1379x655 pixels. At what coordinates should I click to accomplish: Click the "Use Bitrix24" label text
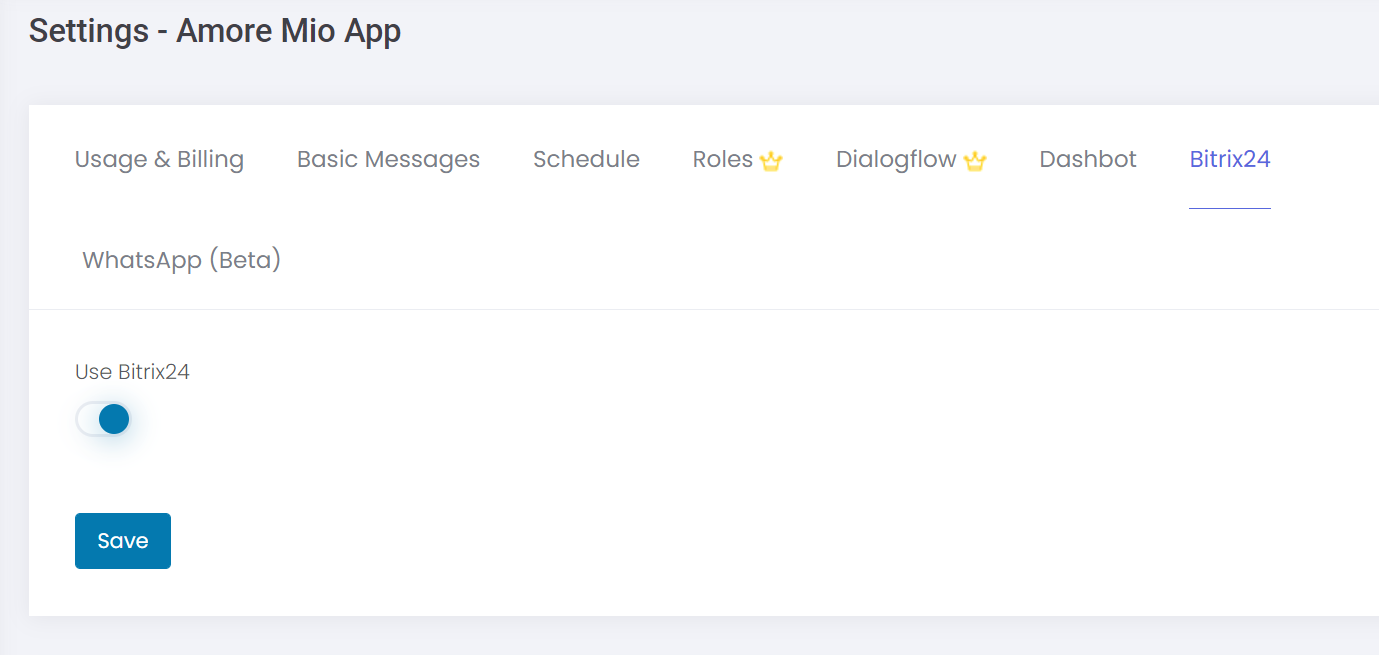(132, 372)
